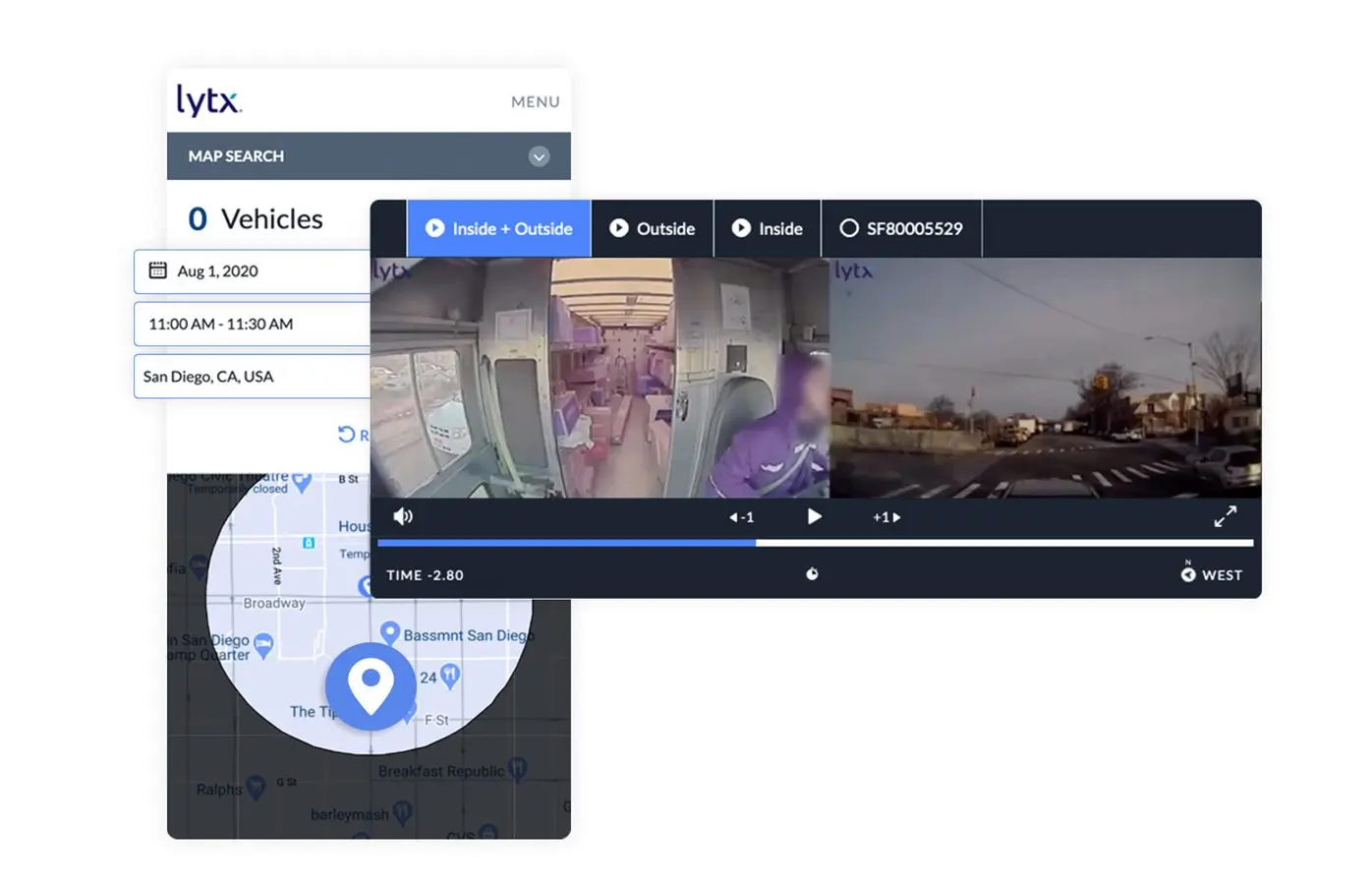Click the Broadway street label on map

[274, 603]
